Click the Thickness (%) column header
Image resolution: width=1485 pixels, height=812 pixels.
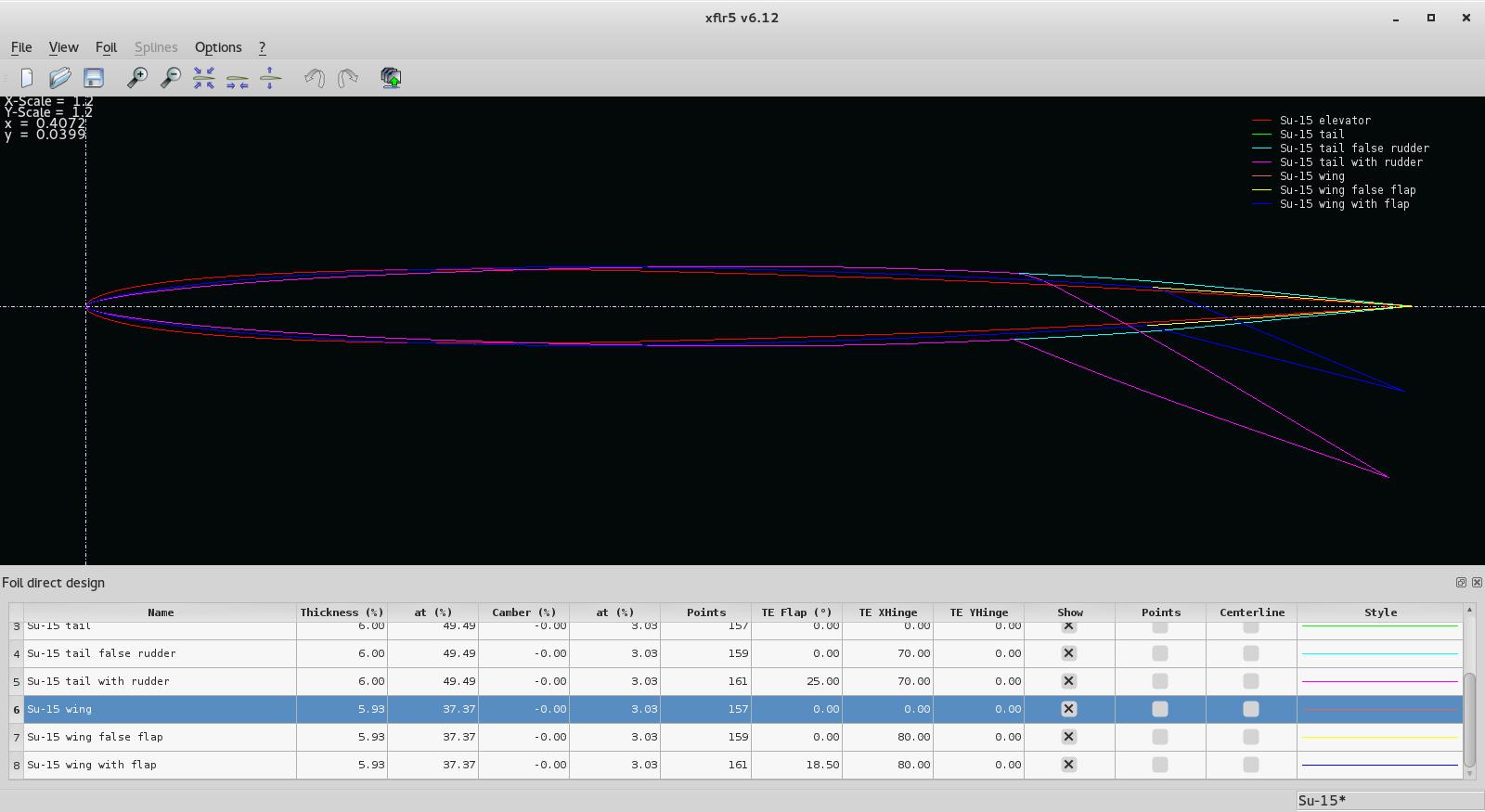pyautogui.click(x=342, y=612)
